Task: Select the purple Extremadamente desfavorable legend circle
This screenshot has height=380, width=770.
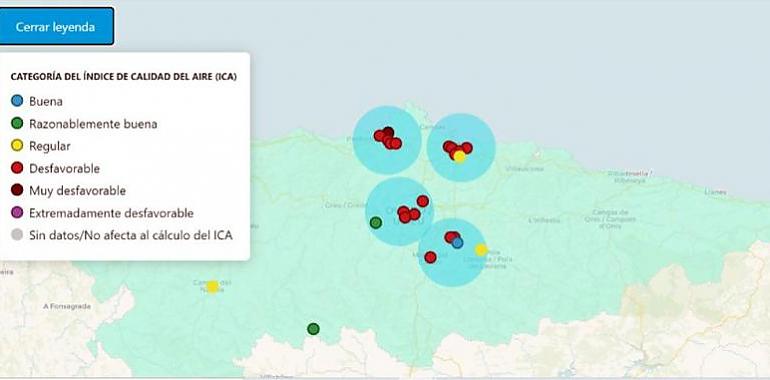Action: coord(17,213)
